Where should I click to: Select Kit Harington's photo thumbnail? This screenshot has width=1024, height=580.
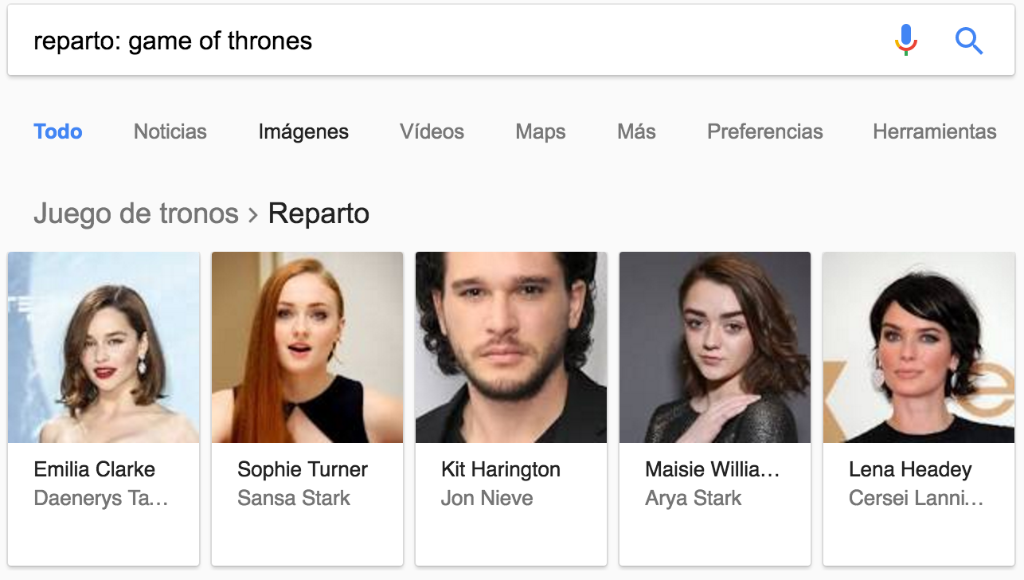click(511, 347)
